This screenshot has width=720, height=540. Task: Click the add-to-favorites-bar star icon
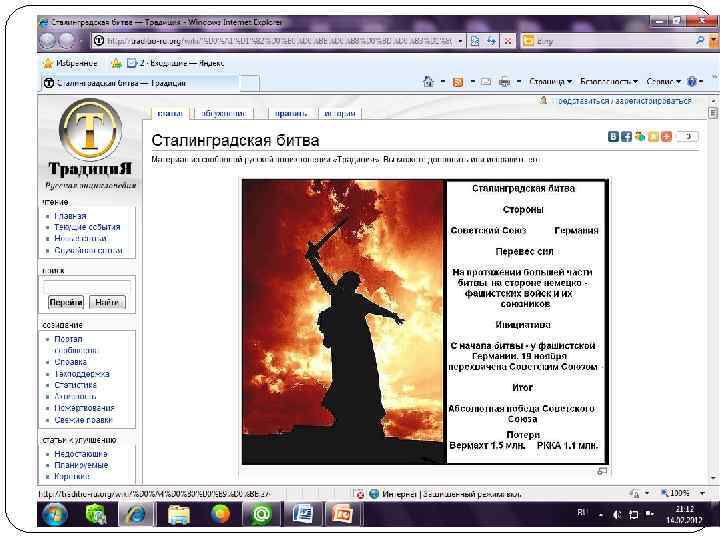click(117, 63)
